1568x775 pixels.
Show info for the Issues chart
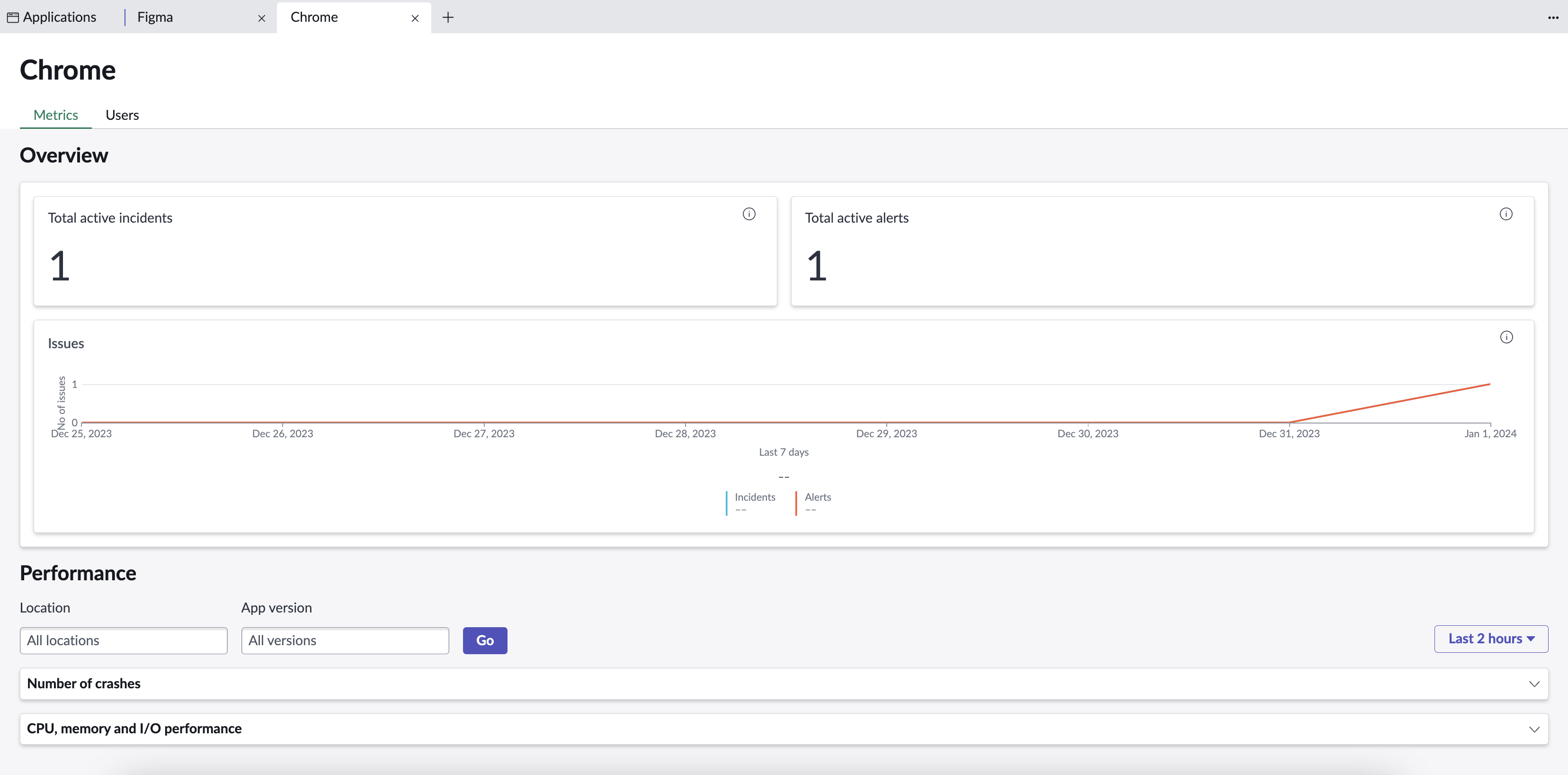[1506, 337]
